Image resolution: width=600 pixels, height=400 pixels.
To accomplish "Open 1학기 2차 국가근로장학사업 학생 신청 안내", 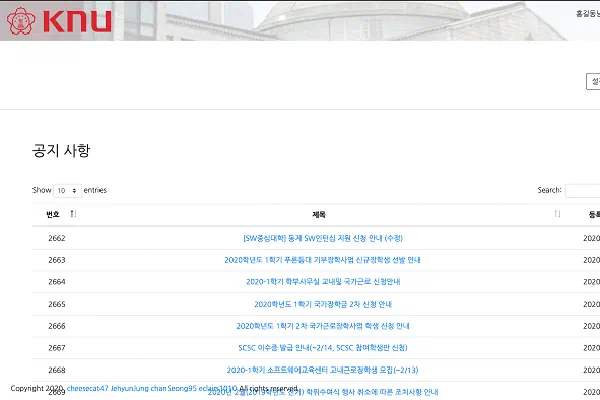I will 323,326.
